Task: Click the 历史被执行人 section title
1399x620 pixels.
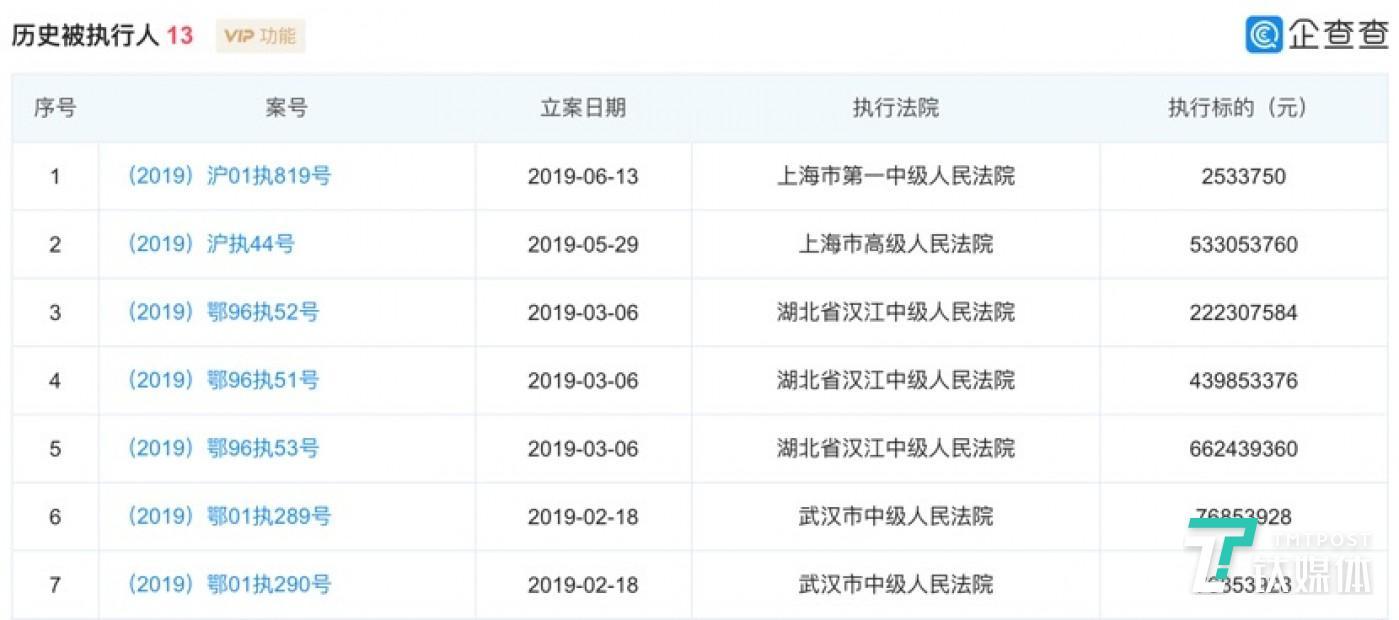Action: (x=85, y=36)
